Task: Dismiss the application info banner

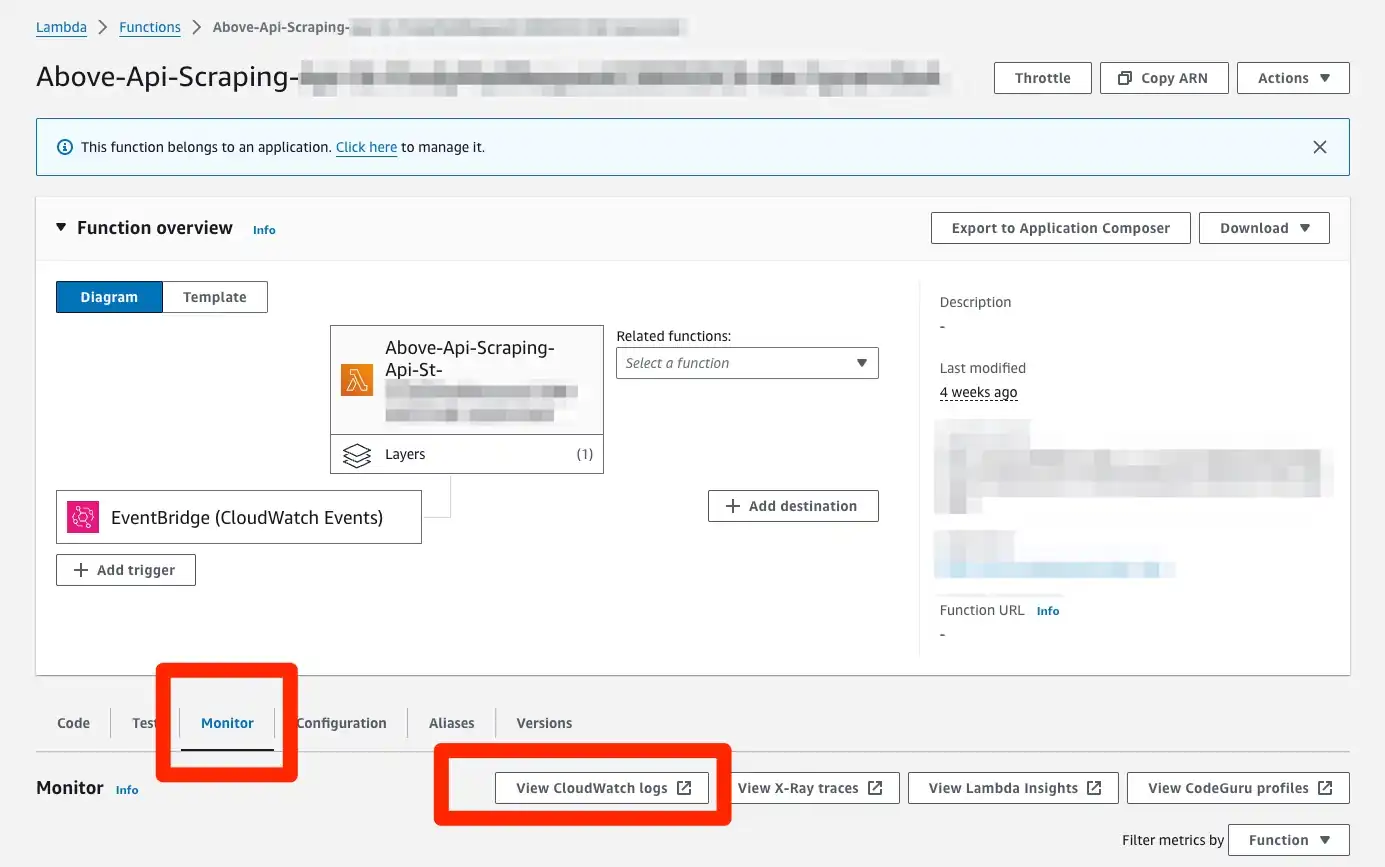Action: [1319, 147]
